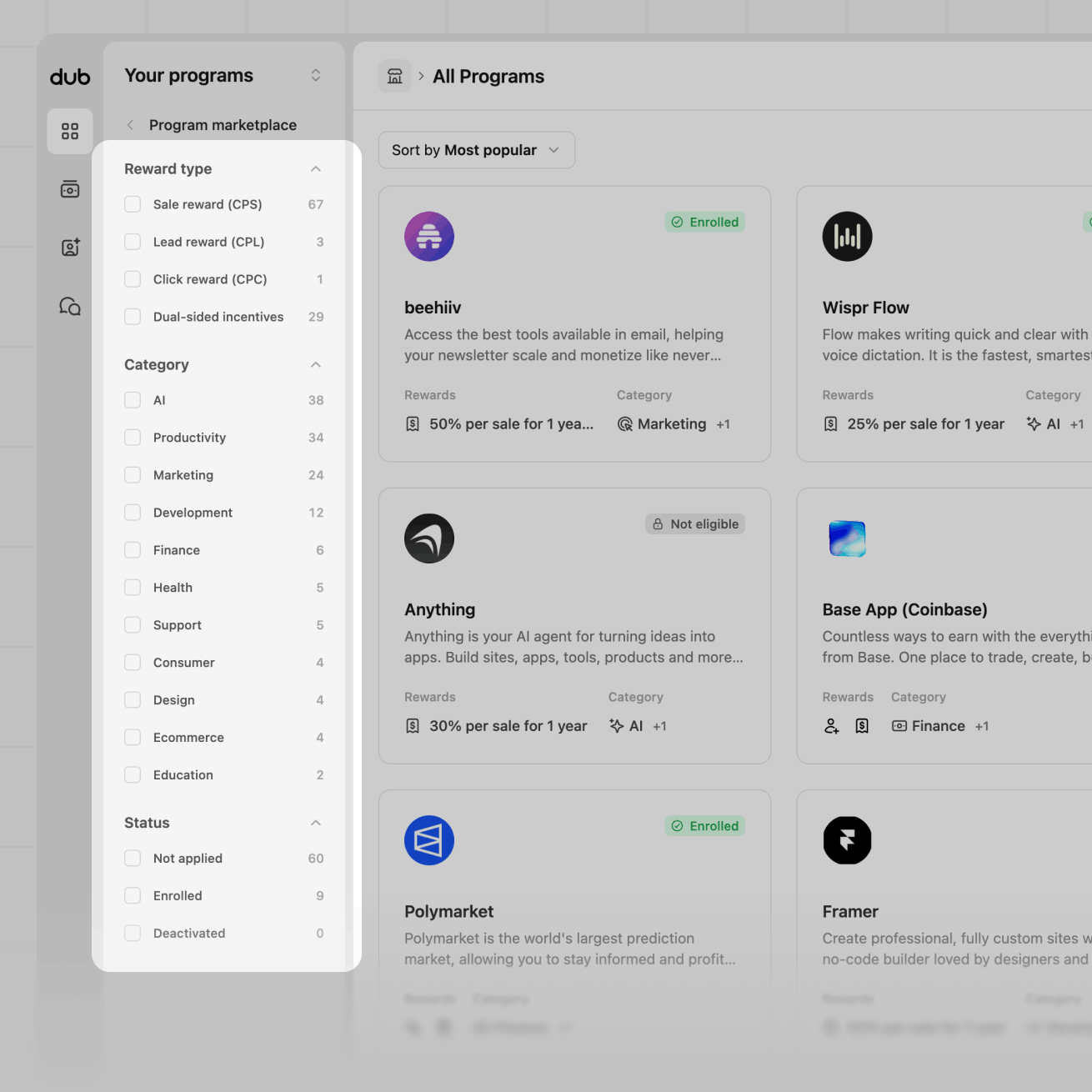Click the dub logo
The height and width of the screenshot is (1092, 1092).
point(70,77)
